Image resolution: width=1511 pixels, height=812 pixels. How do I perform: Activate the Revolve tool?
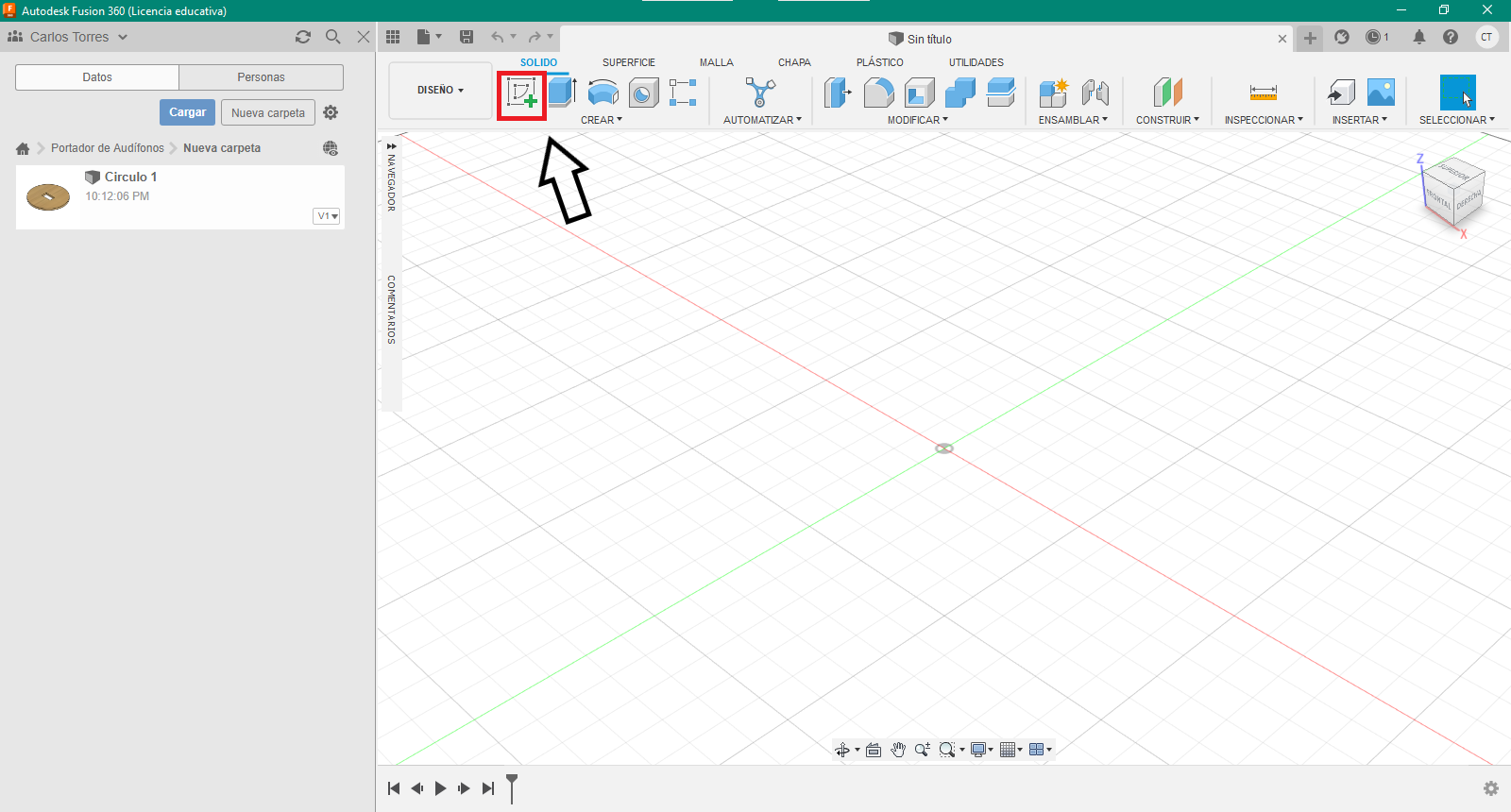pos(603,93)
